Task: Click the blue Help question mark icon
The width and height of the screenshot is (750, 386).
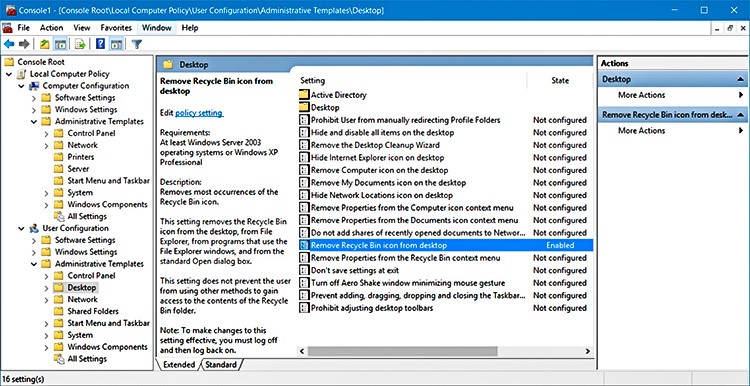Action: point(100,44)
